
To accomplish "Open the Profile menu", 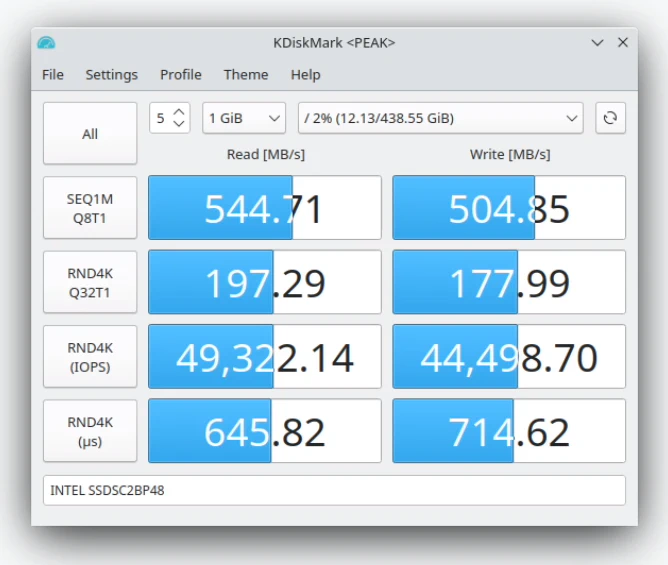I will 181,75.
